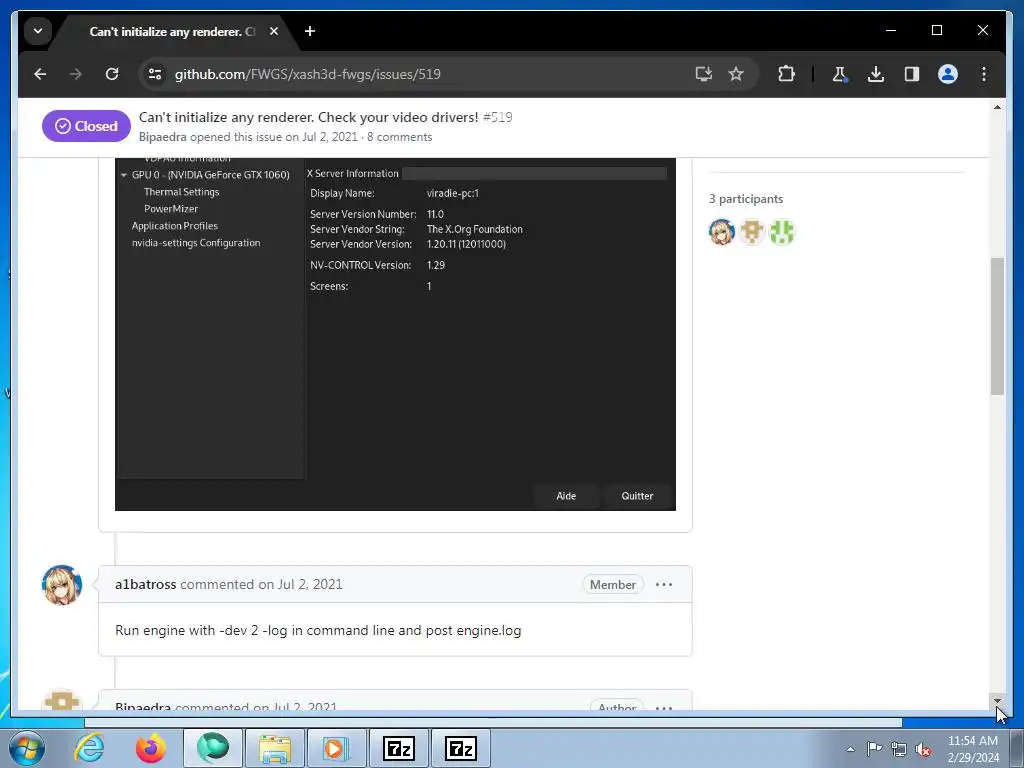This screenshot has width=1024, height=768.
Task: Open the nvidia-settings screenshot image
Action: coord(395,334)
